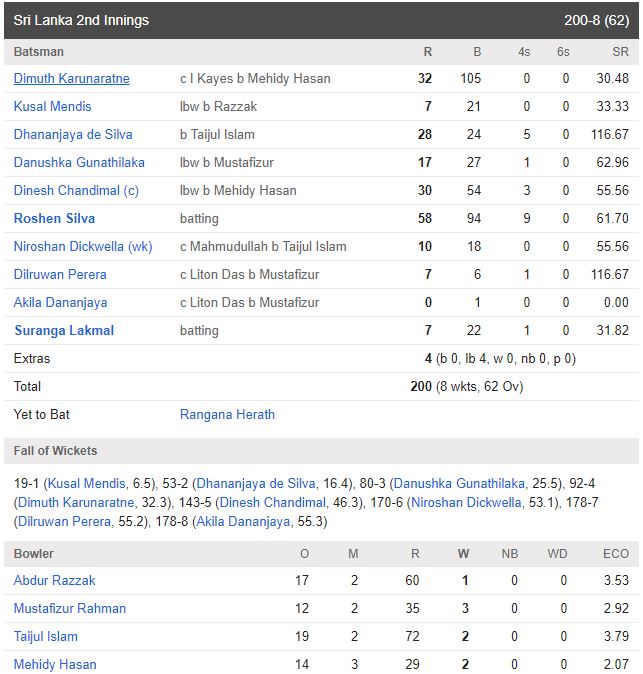643x674 pixels.
Task: Click Kusal Mendis in Fall of Wickets
Action: tap(86, 484)
